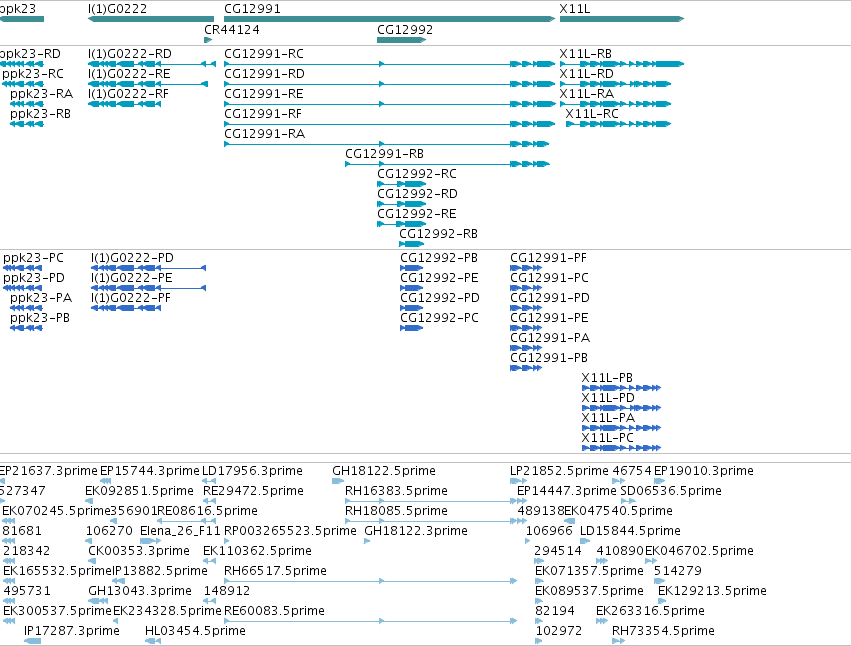Select transcript CG12992-RE
This screenshot has height=646, width=851.
402,224
